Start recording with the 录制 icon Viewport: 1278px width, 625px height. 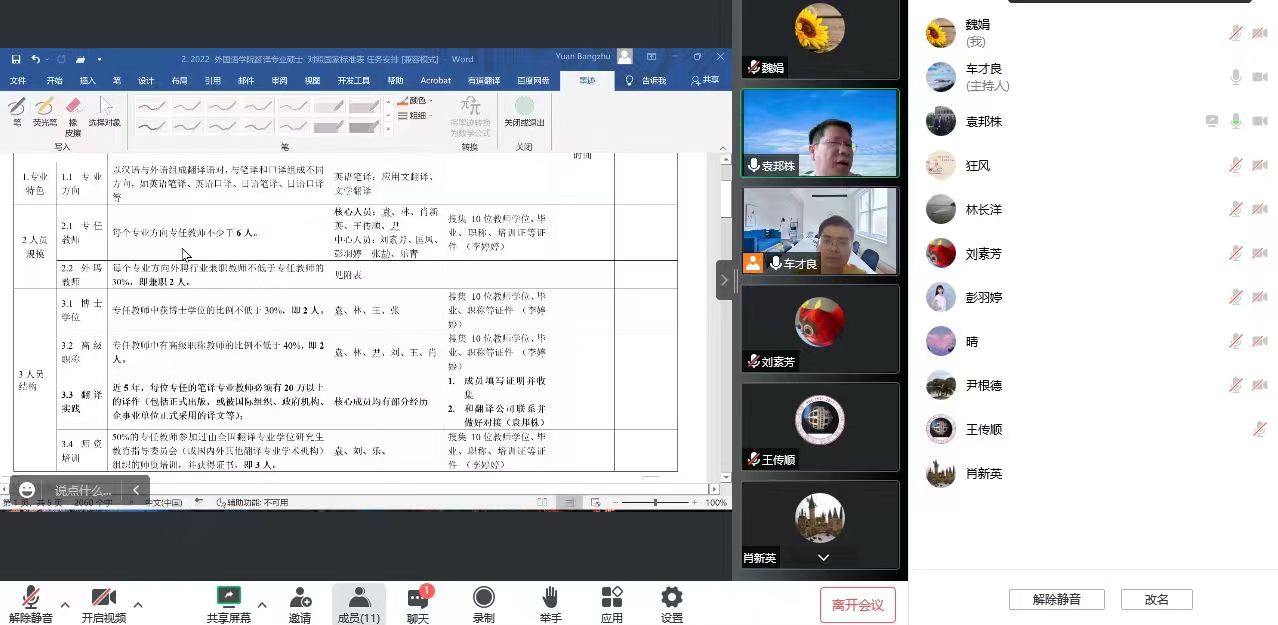pyautogui.click(x=483, y=598)
